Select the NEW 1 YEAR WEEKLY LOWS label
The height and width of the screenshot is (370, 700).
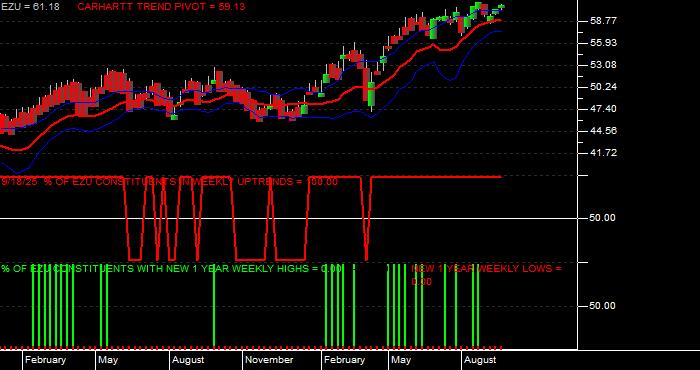click(x=486, y=275)
